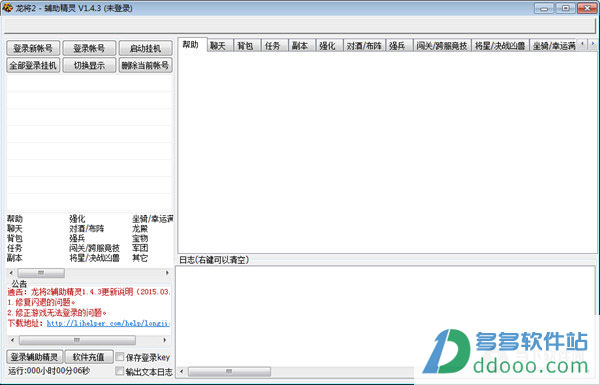Click function list scroll-left arrow

[11, 273]
